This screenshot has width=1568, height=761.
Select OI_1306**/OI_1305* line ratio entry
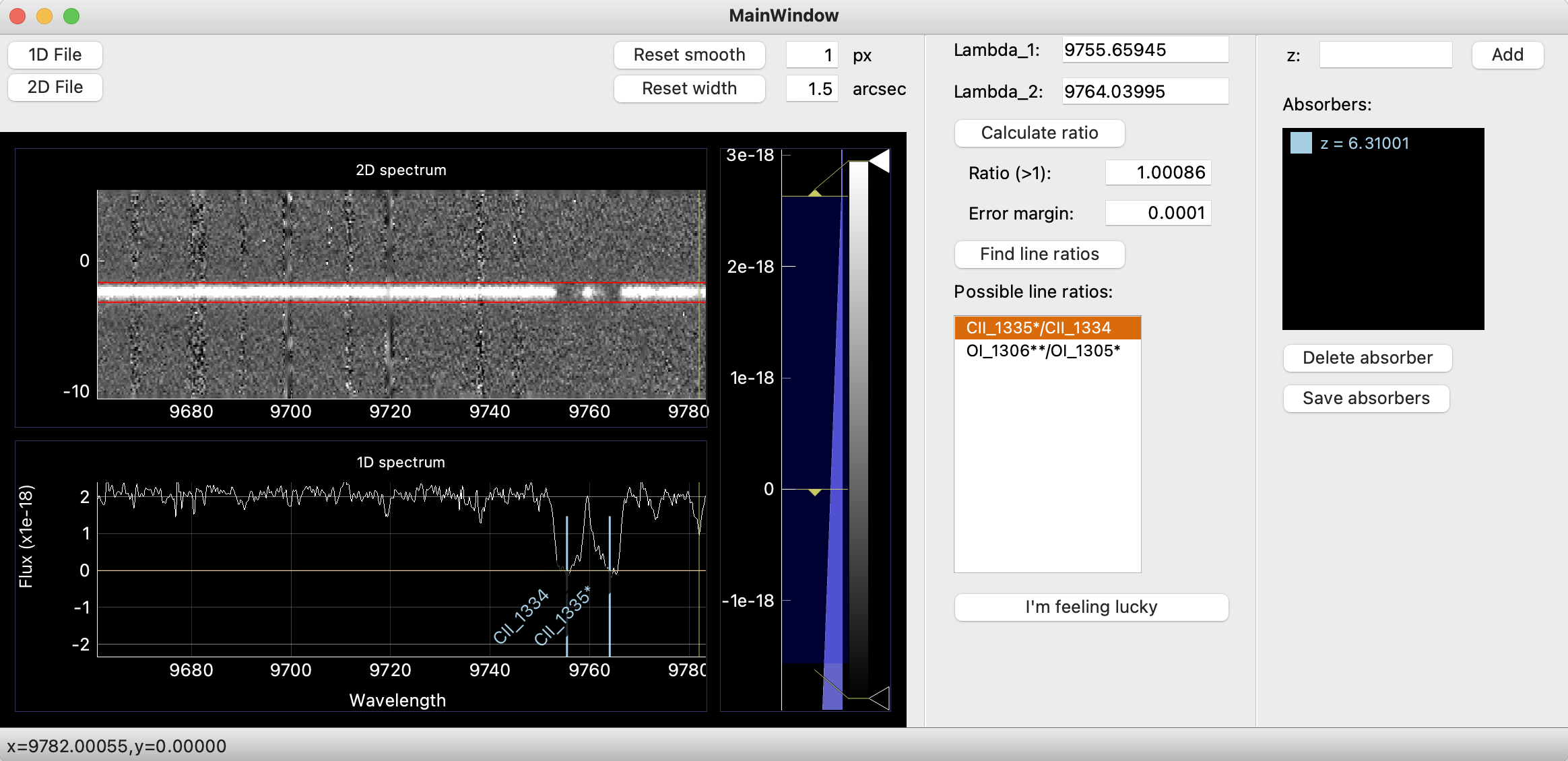click(1043, 351)
